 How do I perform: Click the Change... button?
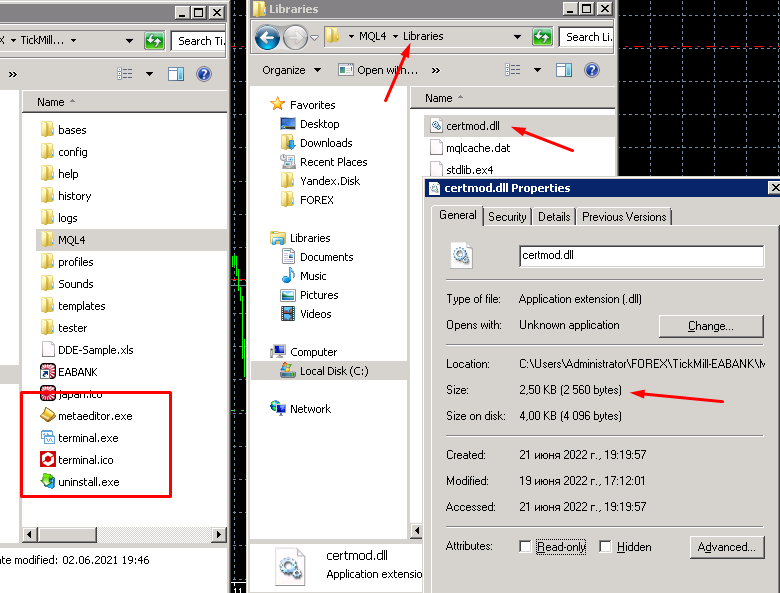coord(711,326)
